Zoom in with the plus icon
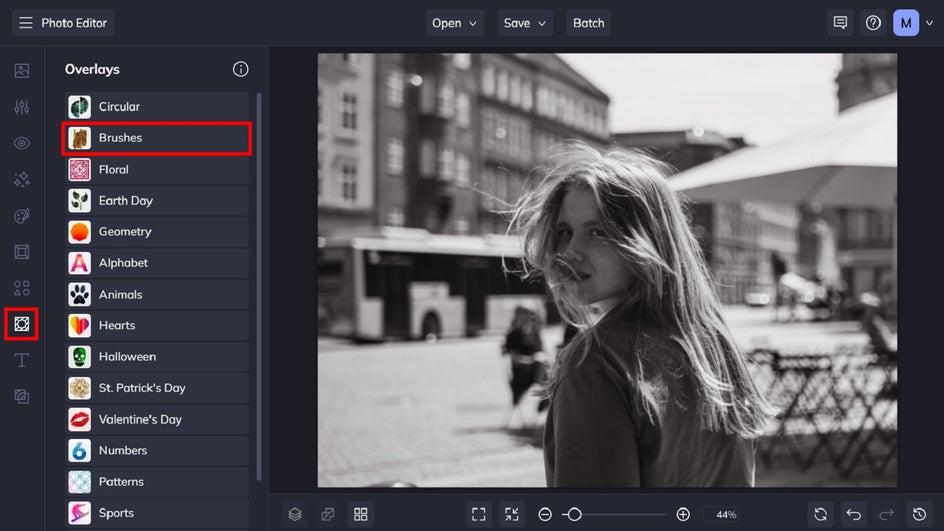Image resolution: width=944 pixels, height=531 pixels. coord(683,514)
